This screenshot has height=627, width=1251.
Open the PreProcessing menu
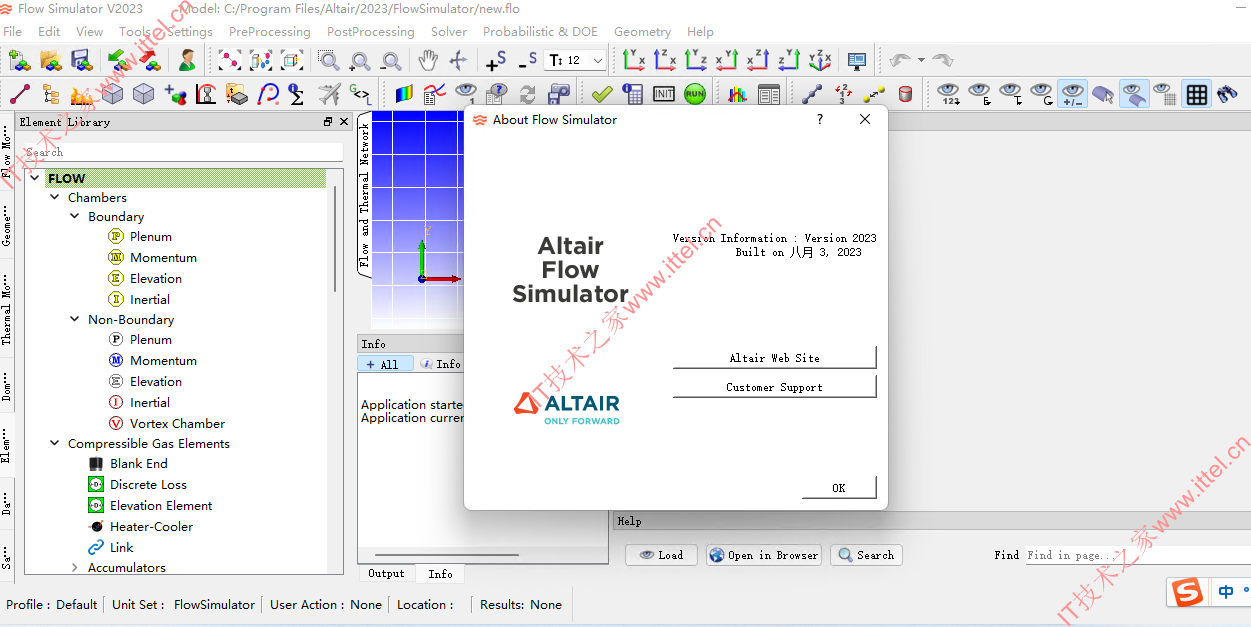[269, 31]
